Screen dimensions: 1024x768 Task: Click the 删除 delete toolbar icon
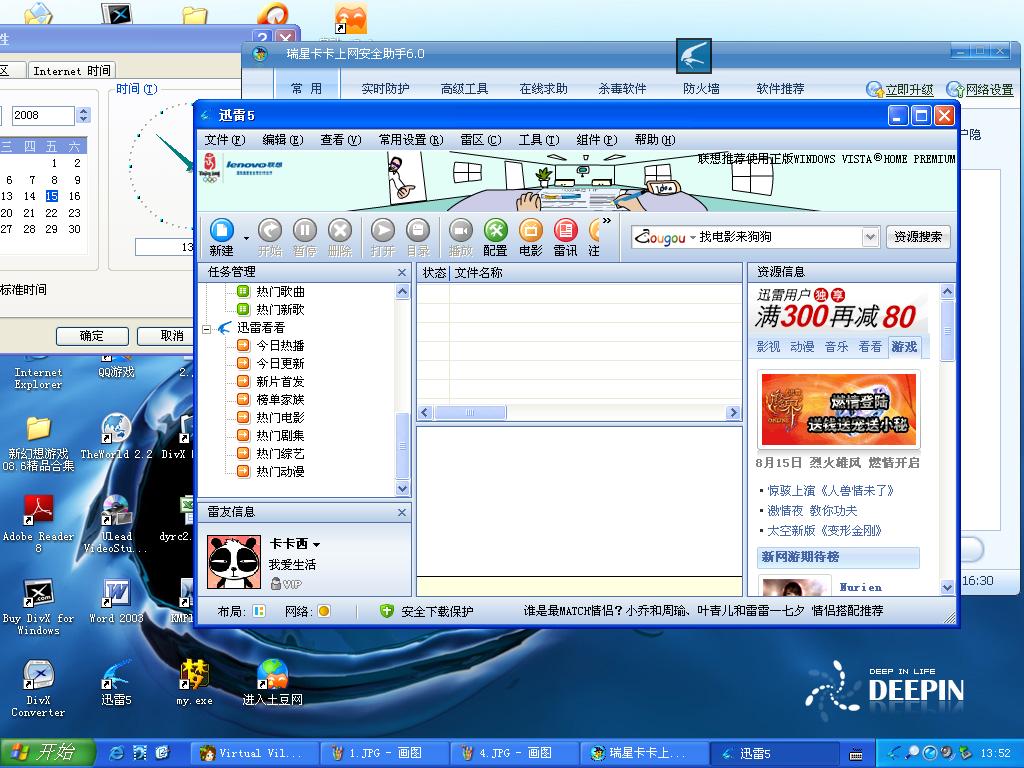340,238
